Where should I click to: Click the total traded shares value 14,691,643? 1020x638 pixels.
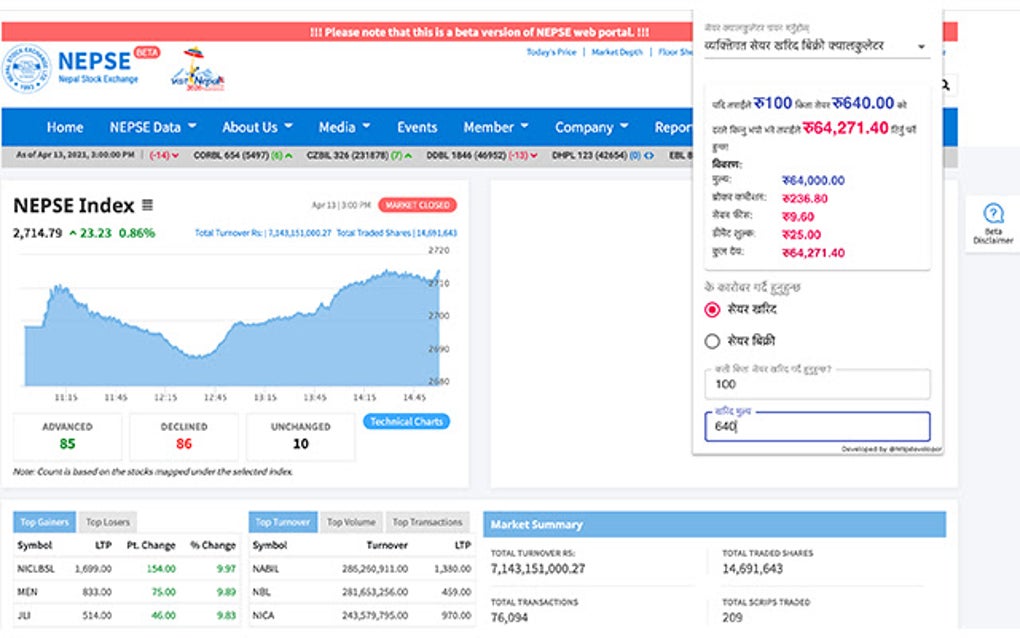753,568
